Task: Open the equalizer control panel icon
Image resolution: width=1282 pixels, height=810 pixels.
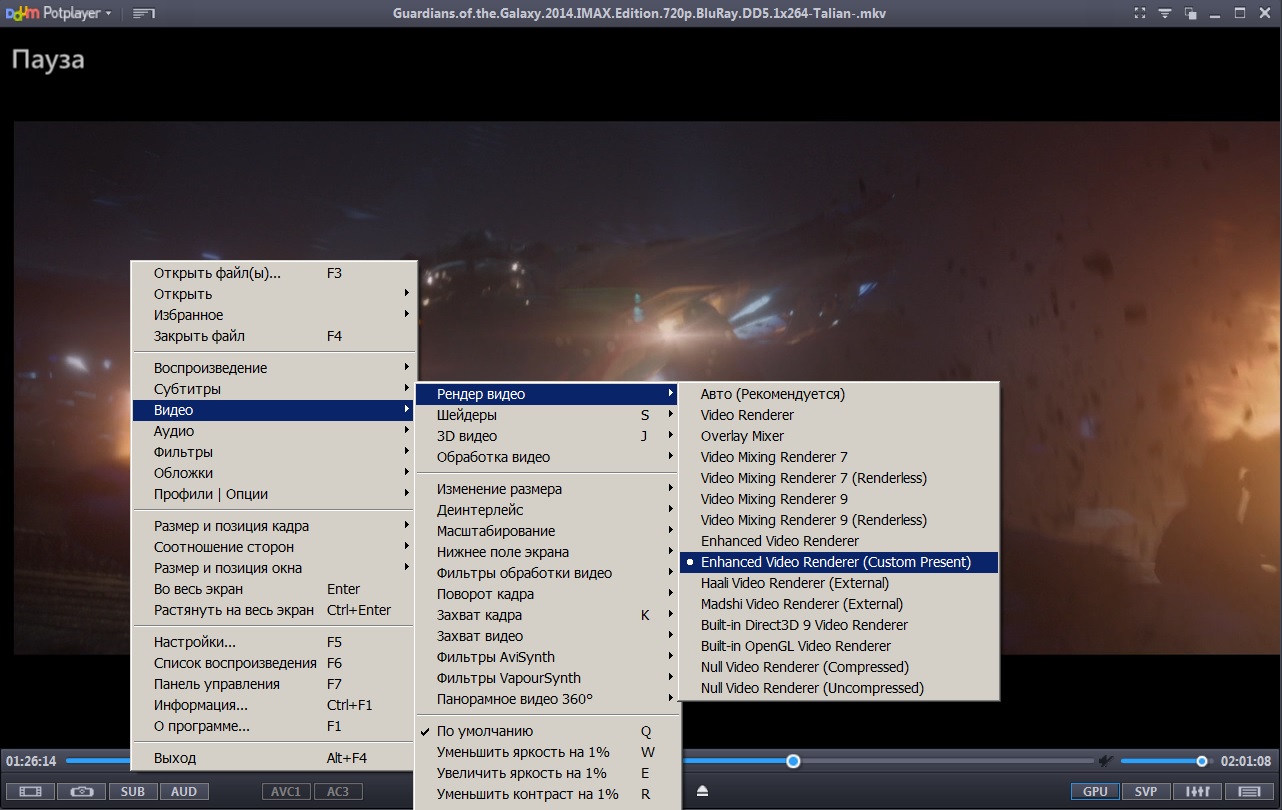Action: [x=1197, y=791]
